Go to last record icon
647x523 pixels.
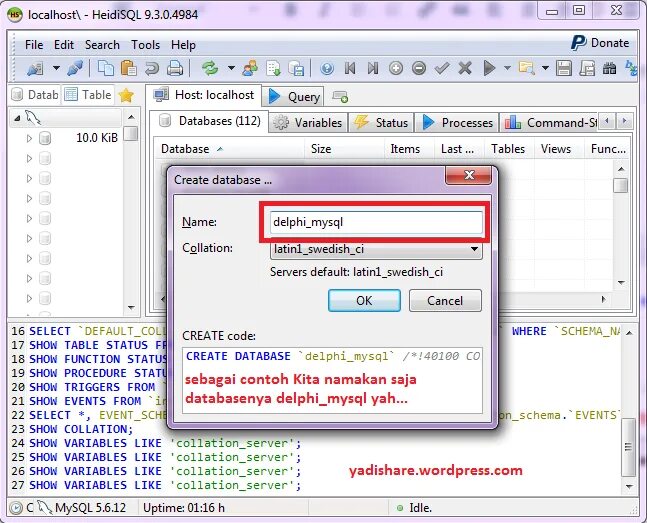pyautogui.click(x=373, y=68)
